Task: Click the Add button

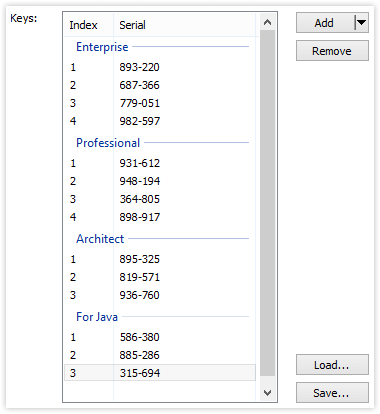Action: 325,23
